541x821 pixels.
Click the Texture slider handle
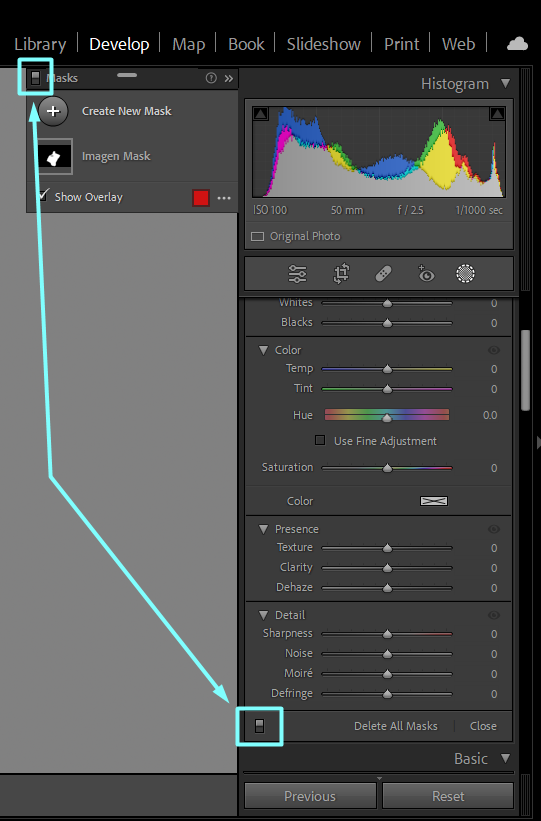(x=387, y=548)
